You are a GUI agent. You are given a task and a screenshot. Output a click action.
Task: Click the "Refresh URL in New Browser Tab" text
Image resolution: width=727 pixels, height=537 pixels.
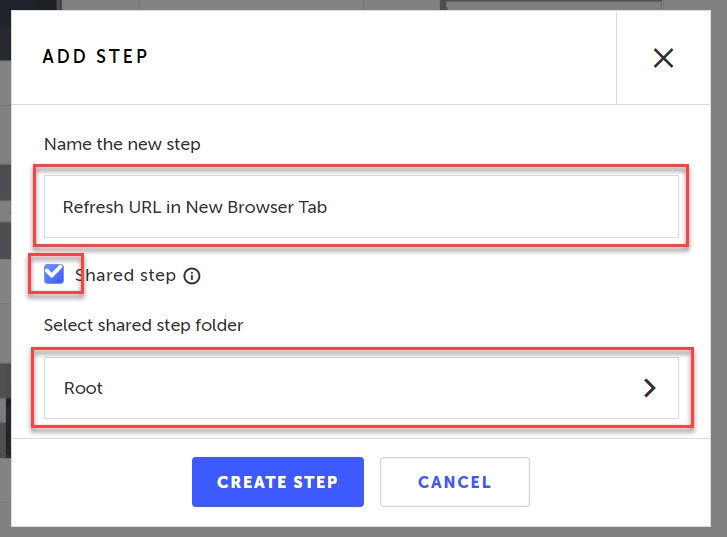click(x=195, y=208)
